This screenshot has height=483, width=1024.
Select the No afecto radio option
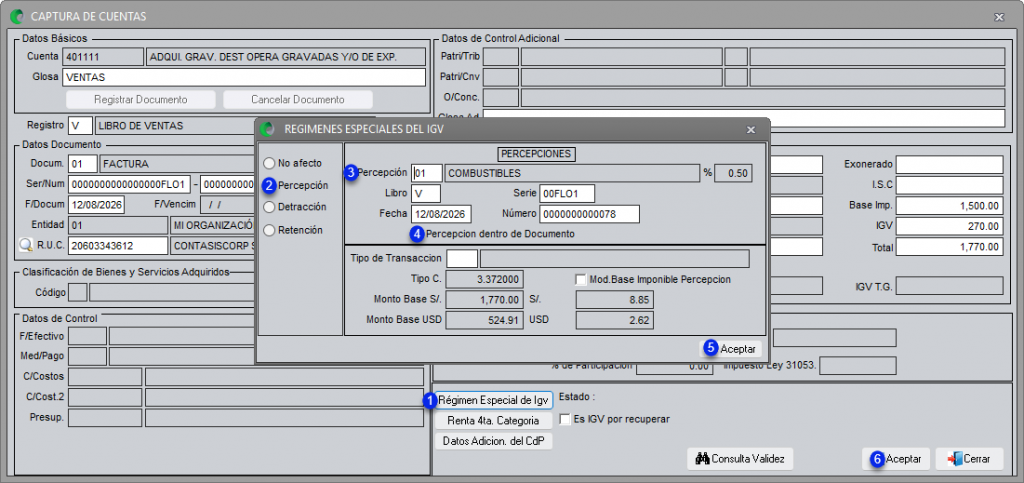pos(268,163)
